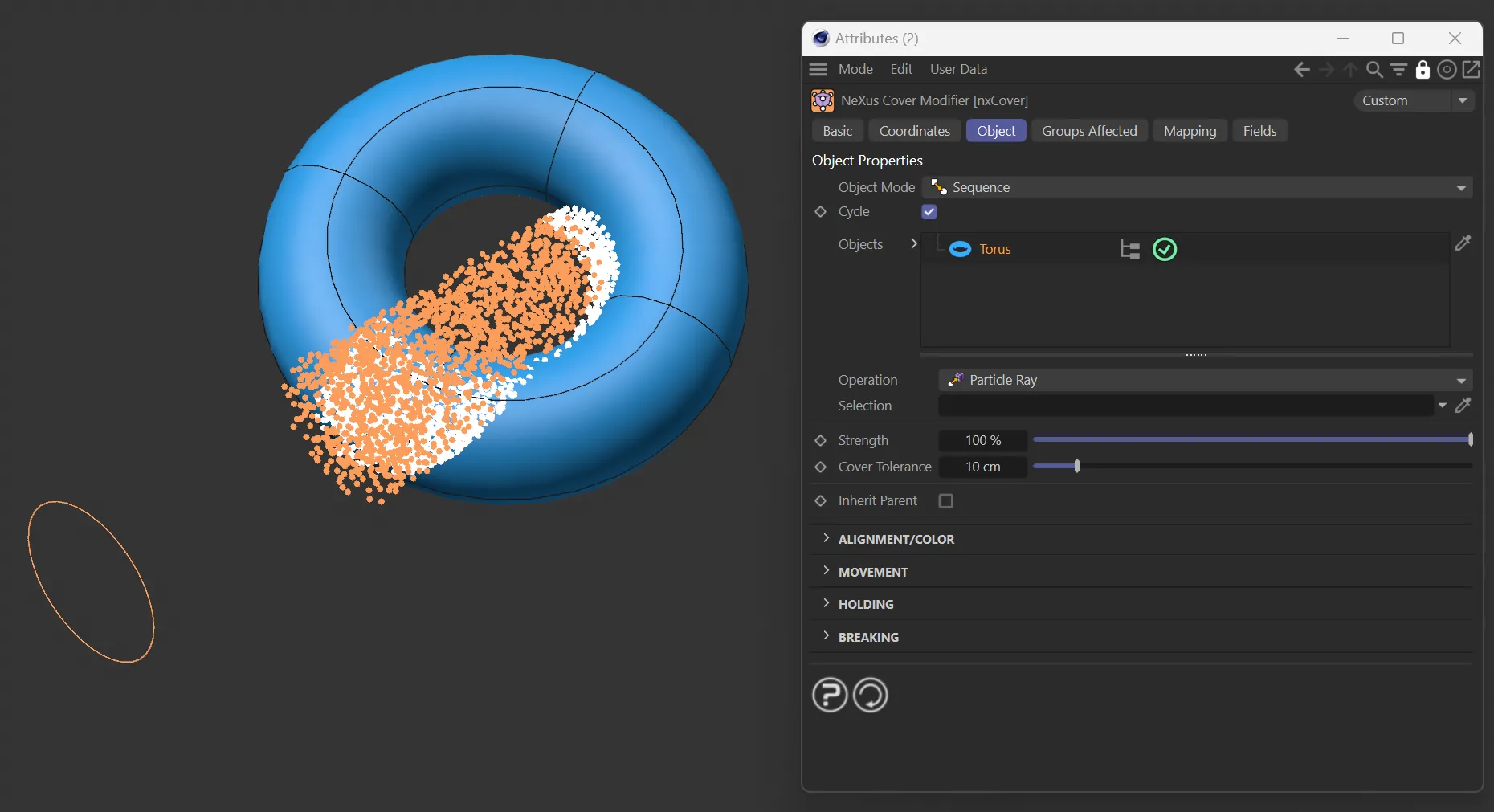Open the User Data menu
This screenshot has width=1494, height=812.
coord(958,69)
